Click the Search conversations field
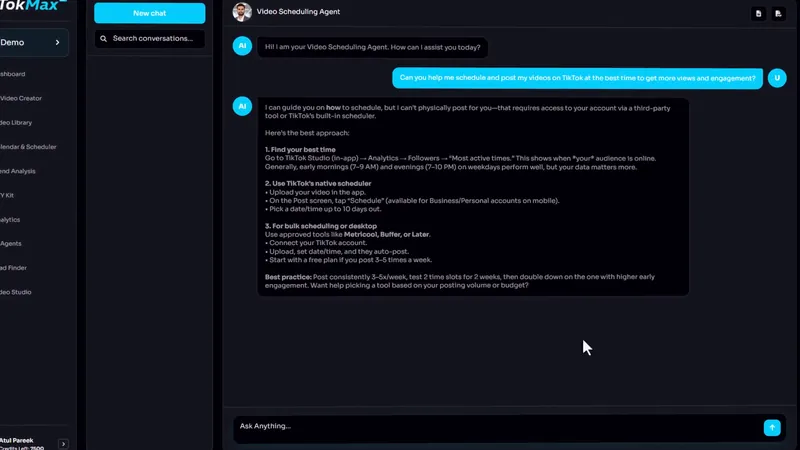The image size is (800, 450). 149,39
